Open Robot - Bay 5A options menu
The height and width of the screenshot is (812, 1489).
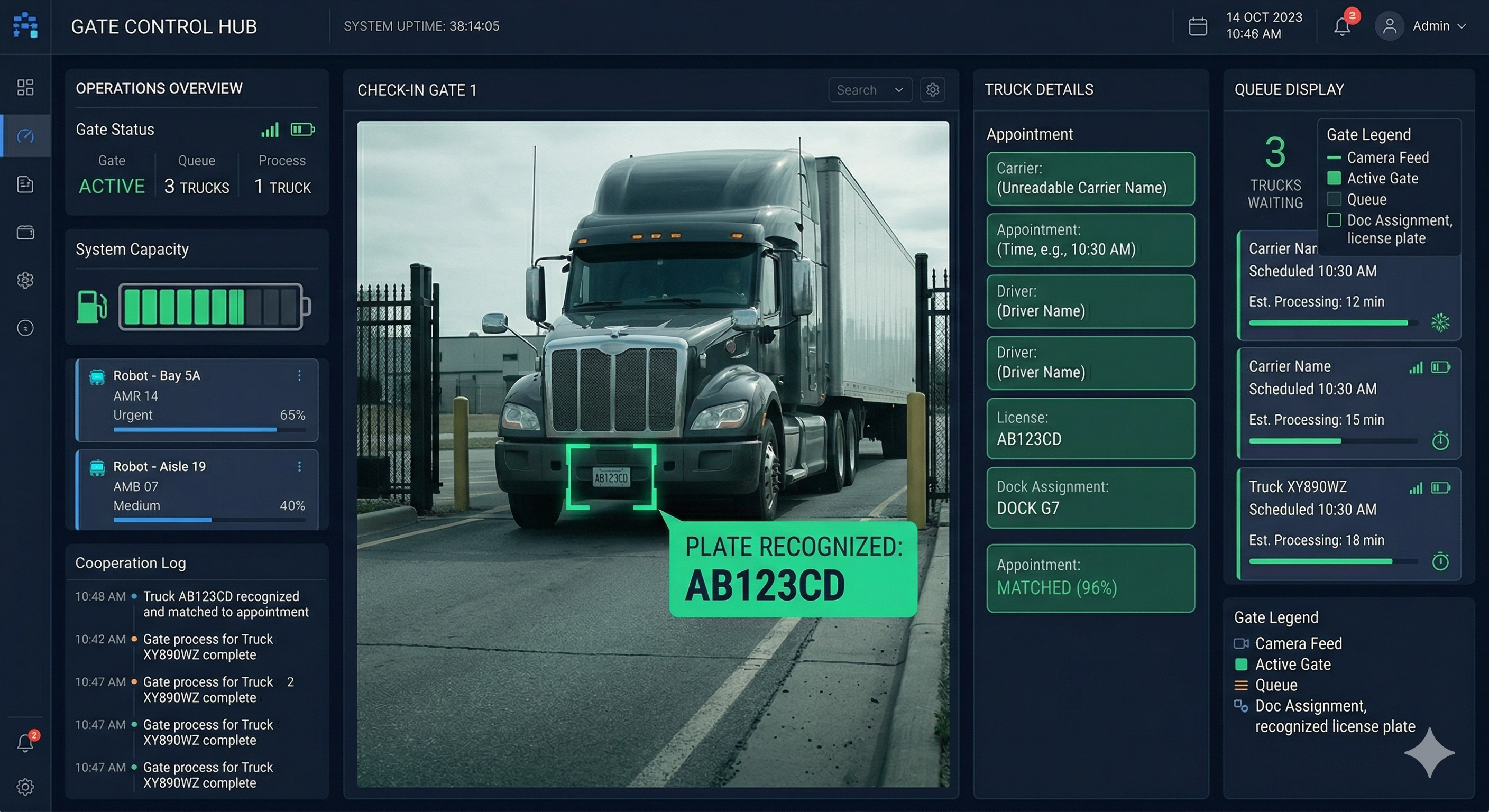coord(299,376)
